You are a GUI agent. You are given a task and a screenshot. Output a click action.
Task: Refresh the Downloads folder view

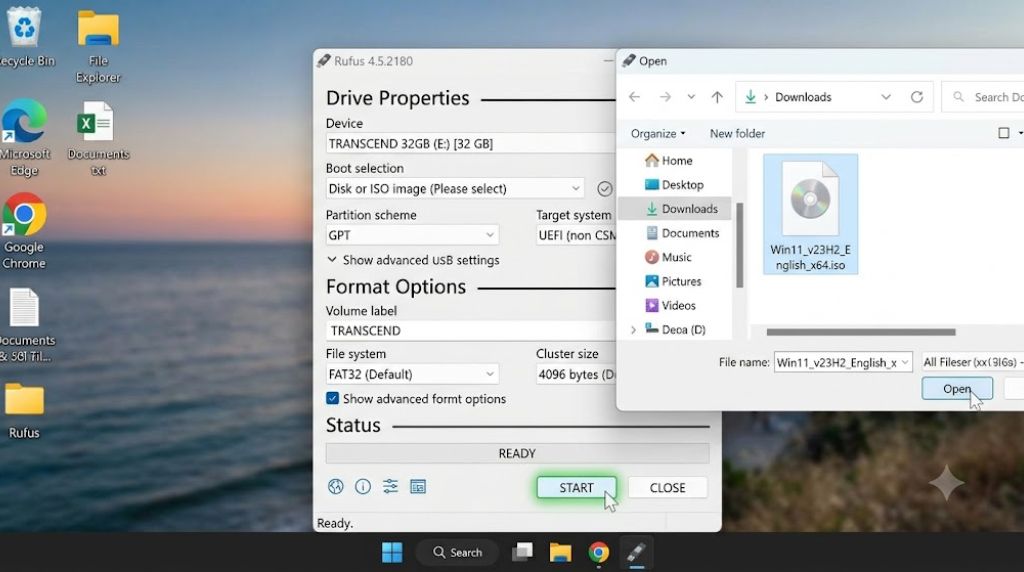coord(917,97)
